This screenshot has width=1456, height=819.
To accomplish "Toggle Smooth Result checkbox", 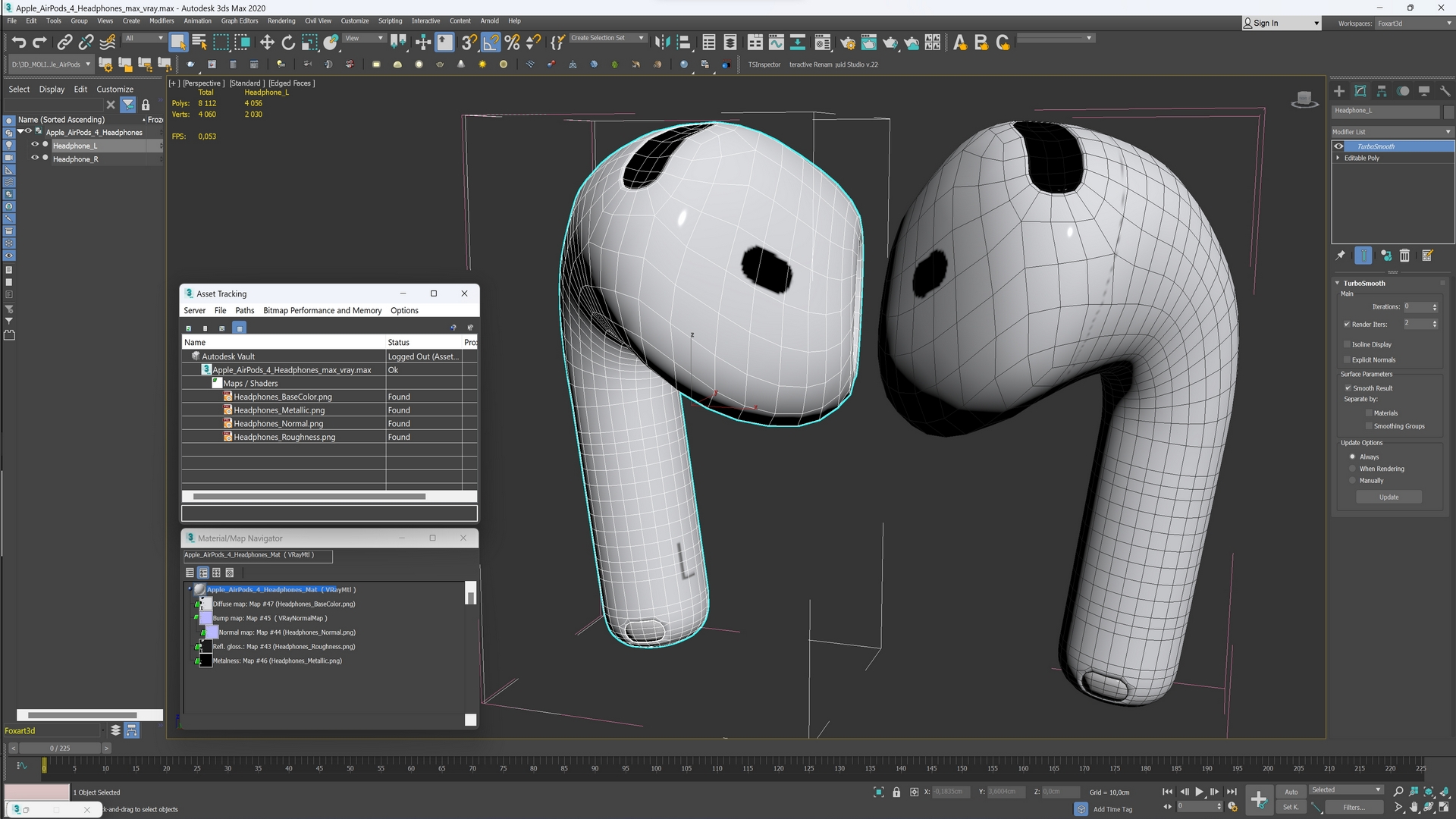I will click(1348, 388).
